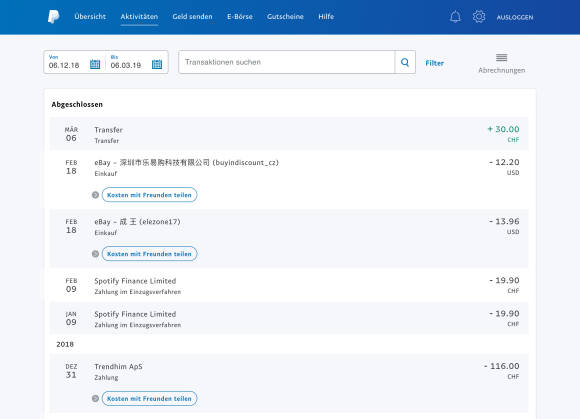Screen dimensions: 580x419
Task: Focus the 'Transaktionen suchen' search field
Action: click(287, 62)
